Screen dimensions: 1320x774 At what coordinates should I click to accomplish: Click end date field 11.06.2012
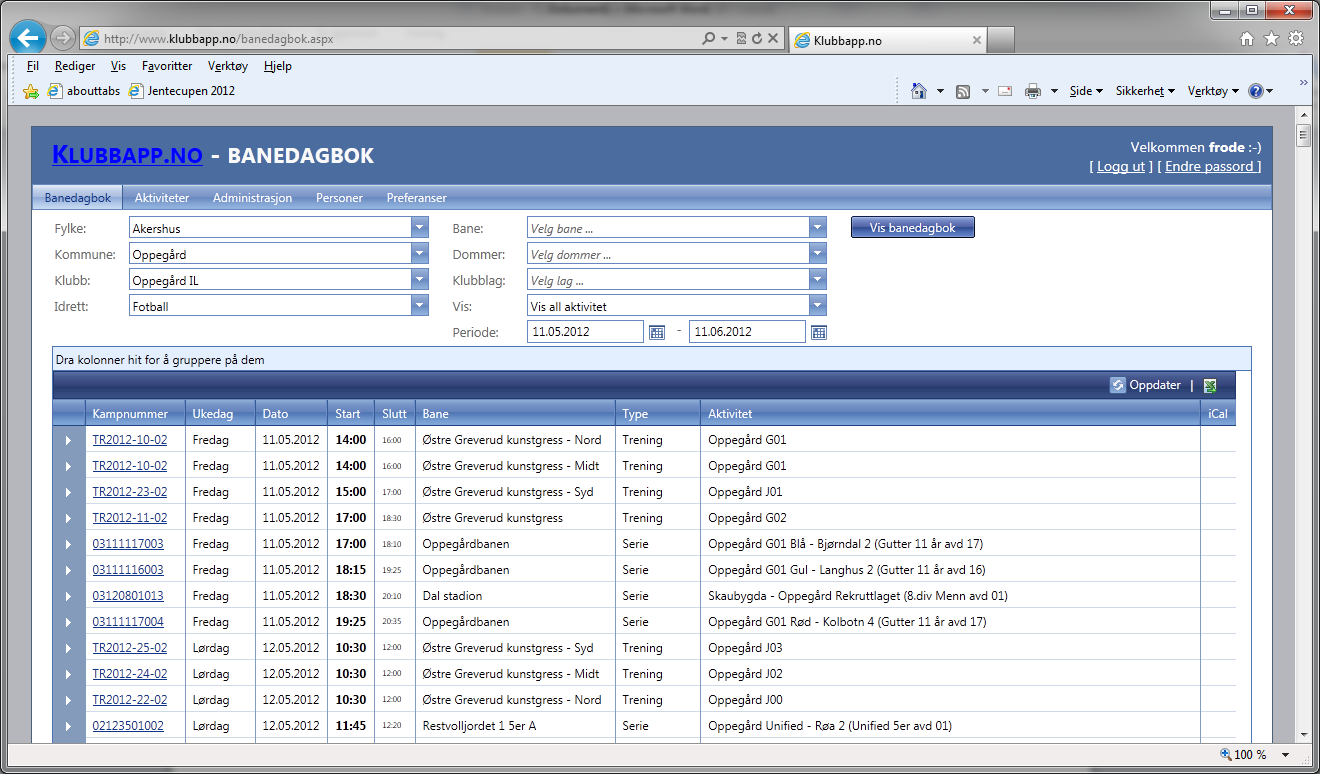point(747,332)
